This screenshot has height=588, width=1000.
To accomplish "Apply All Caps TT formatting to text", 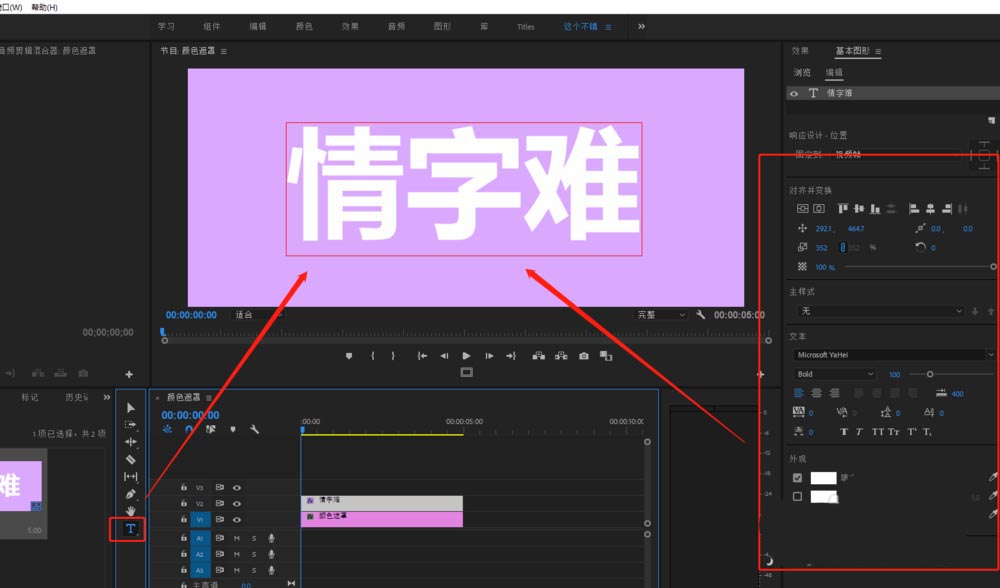I will pos(878,432).
